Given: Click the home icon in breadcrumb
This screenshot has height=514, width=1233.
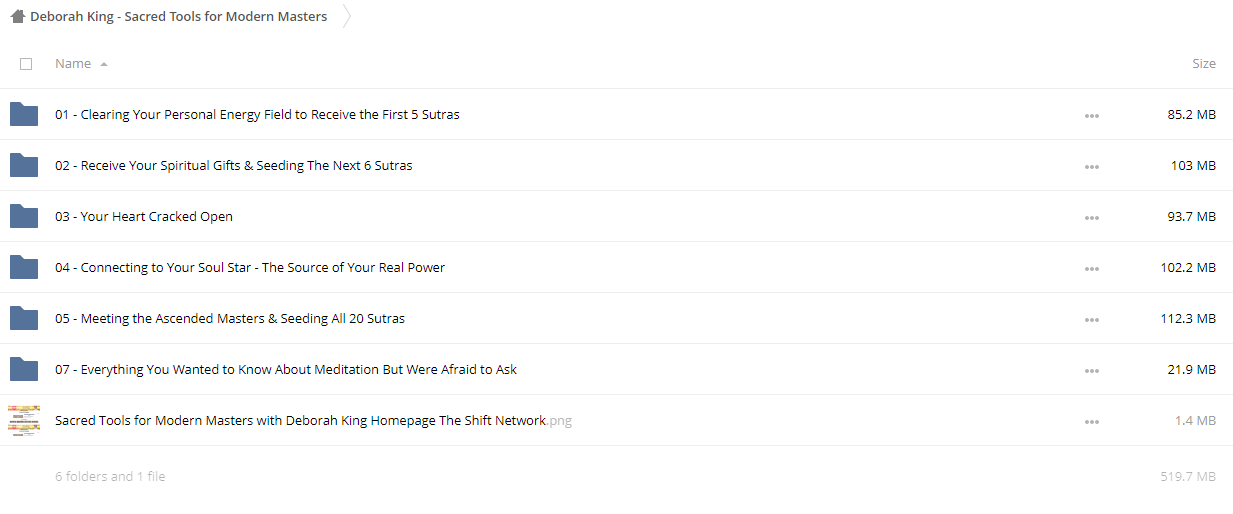Looking at the screenshot, I should click(17, 16).
